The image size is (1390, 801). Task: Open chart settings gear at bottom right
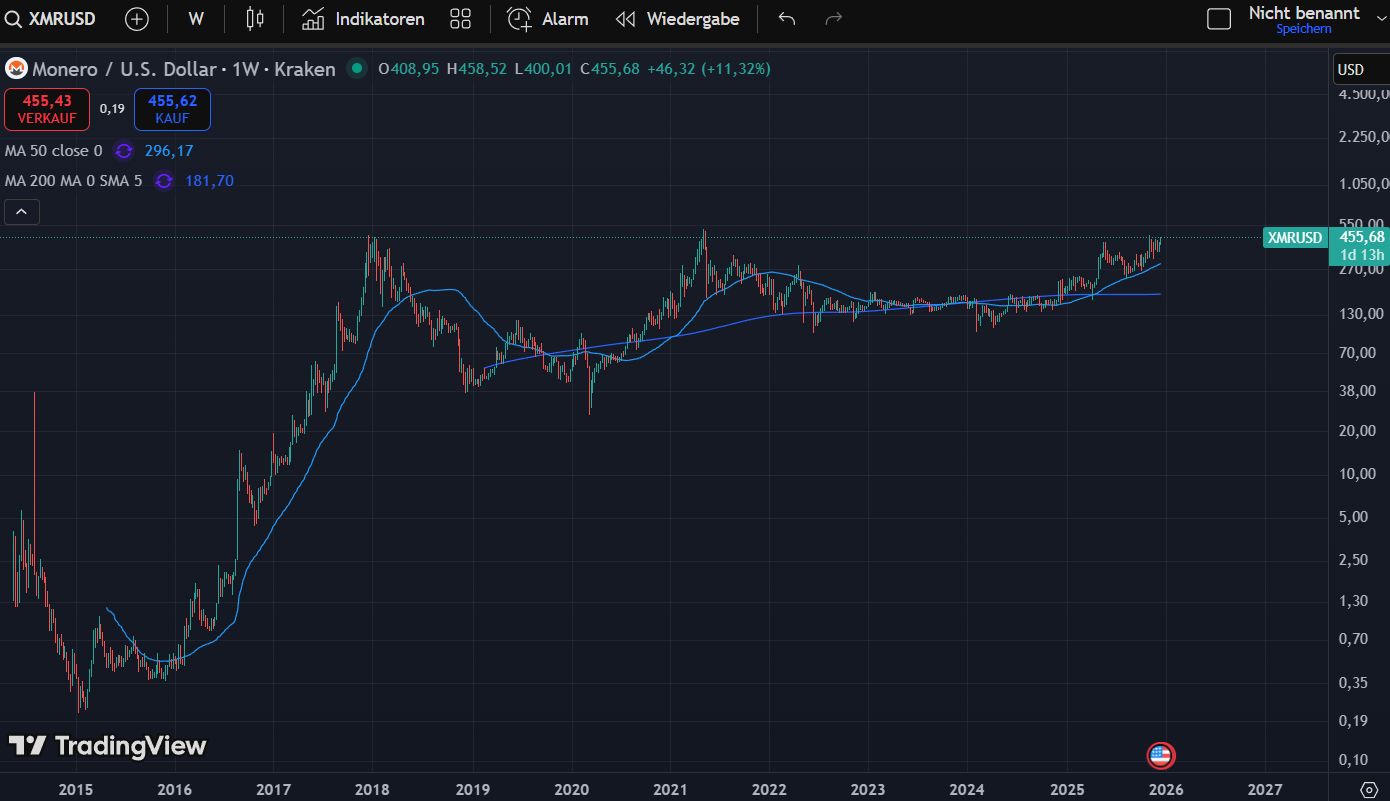1369,788
